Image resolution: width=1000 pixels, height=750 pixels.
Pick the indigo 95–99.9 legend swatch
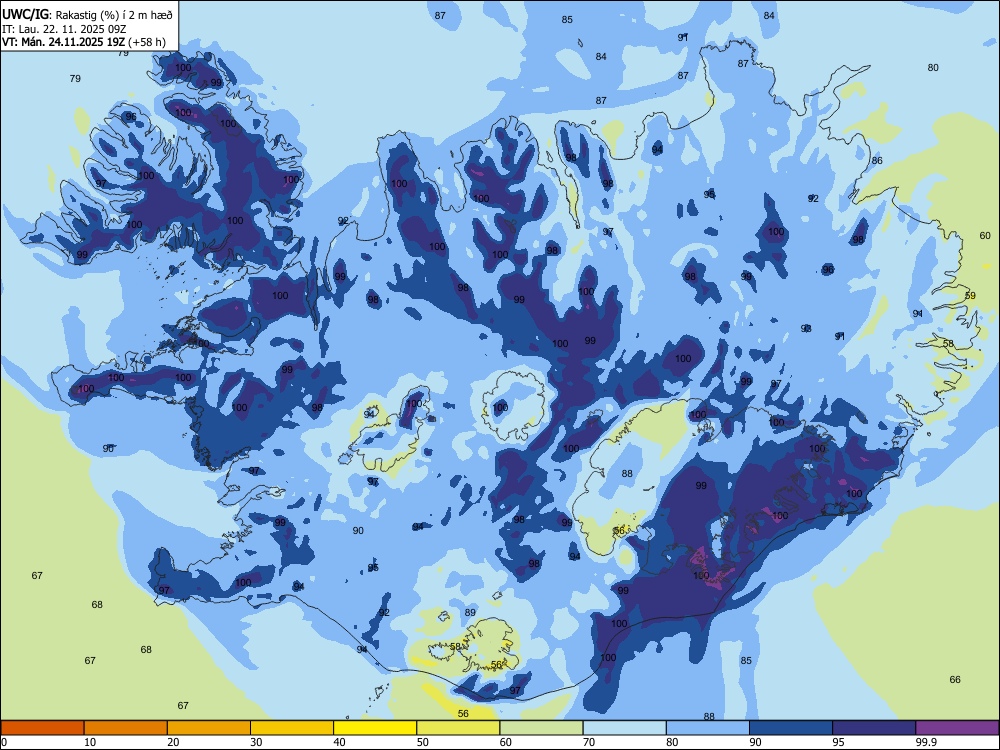pos(874,728)
